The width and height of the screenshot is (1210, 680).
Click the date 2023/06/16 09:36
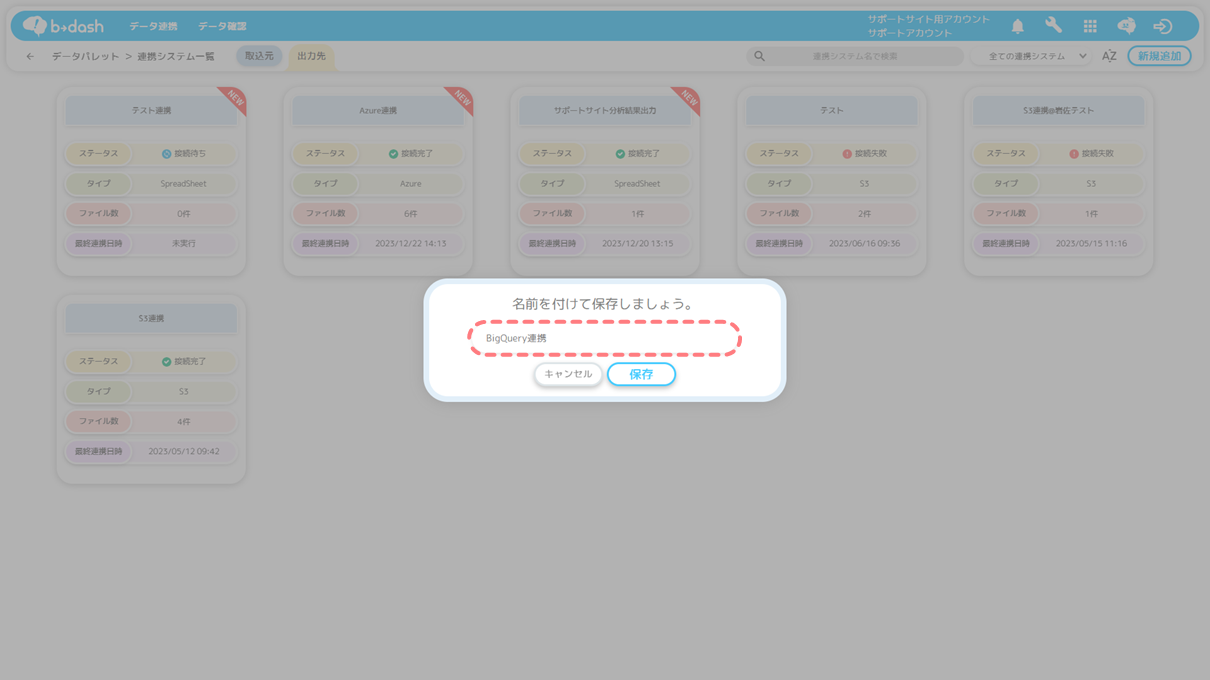[x=865, y=243]
